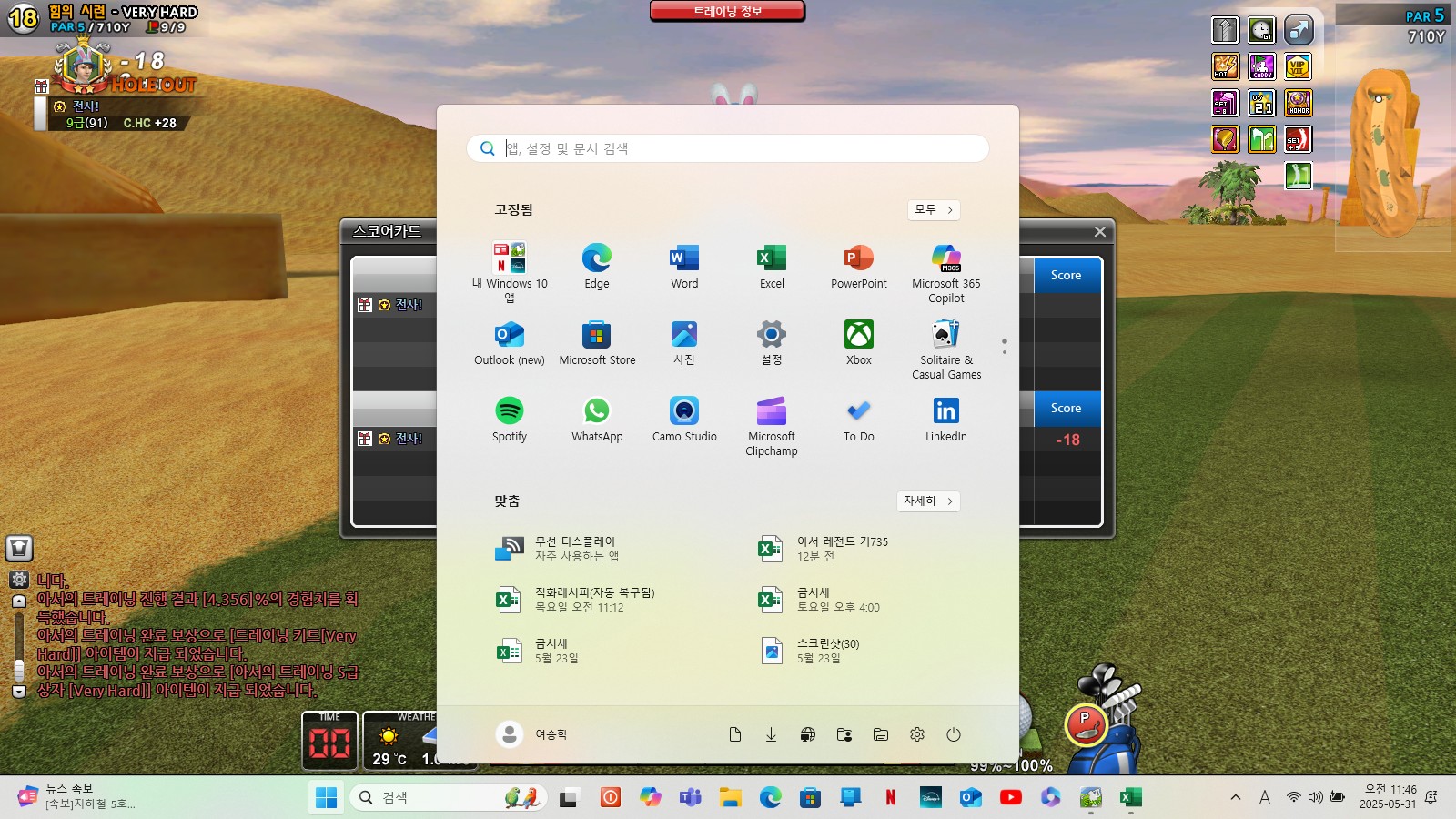Open the To Do pinned app
The image size is (1456, 819).
pos(859,419)
